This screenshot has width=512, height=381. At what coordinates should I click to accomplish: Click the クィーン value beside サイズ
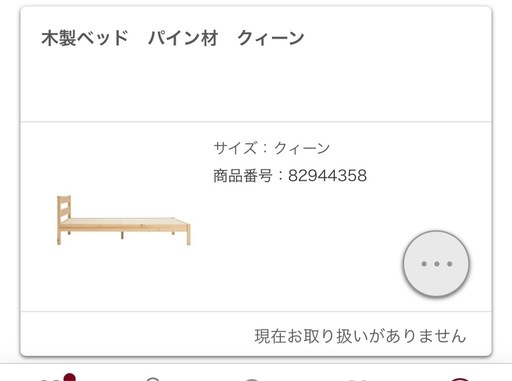[302, 148]
